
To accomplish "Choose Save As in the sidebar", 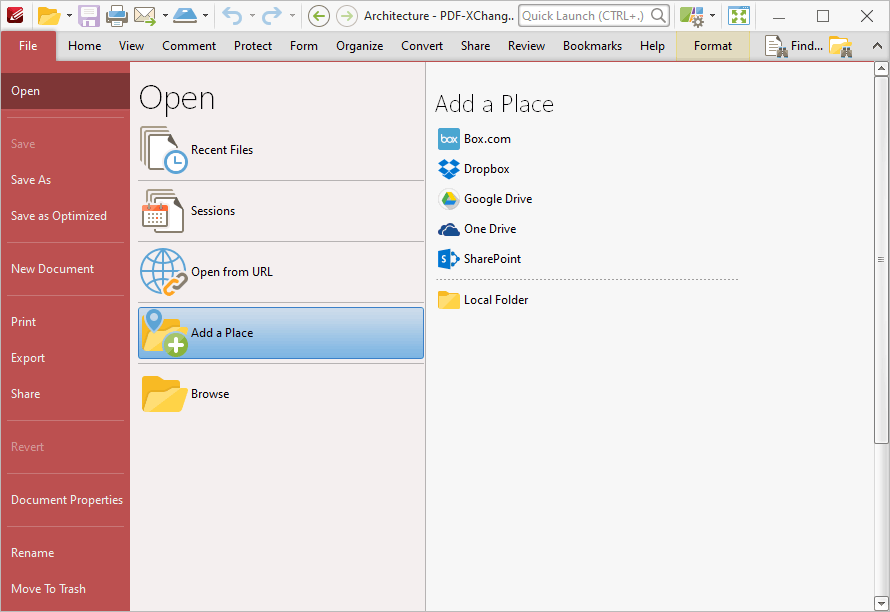I will tap(65, 180).
